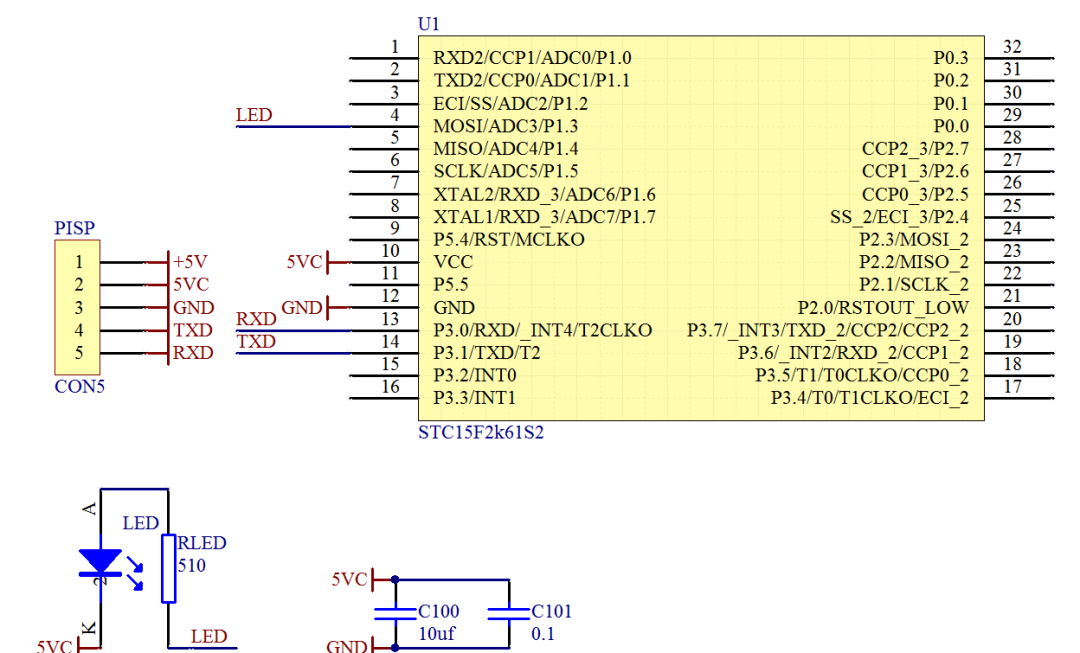The height and width of the screenshot is (653, 1080).
Task: Click the RXD2/CCP1/ADC0/P1.0 pin name
Action: [x=532, y=58]
